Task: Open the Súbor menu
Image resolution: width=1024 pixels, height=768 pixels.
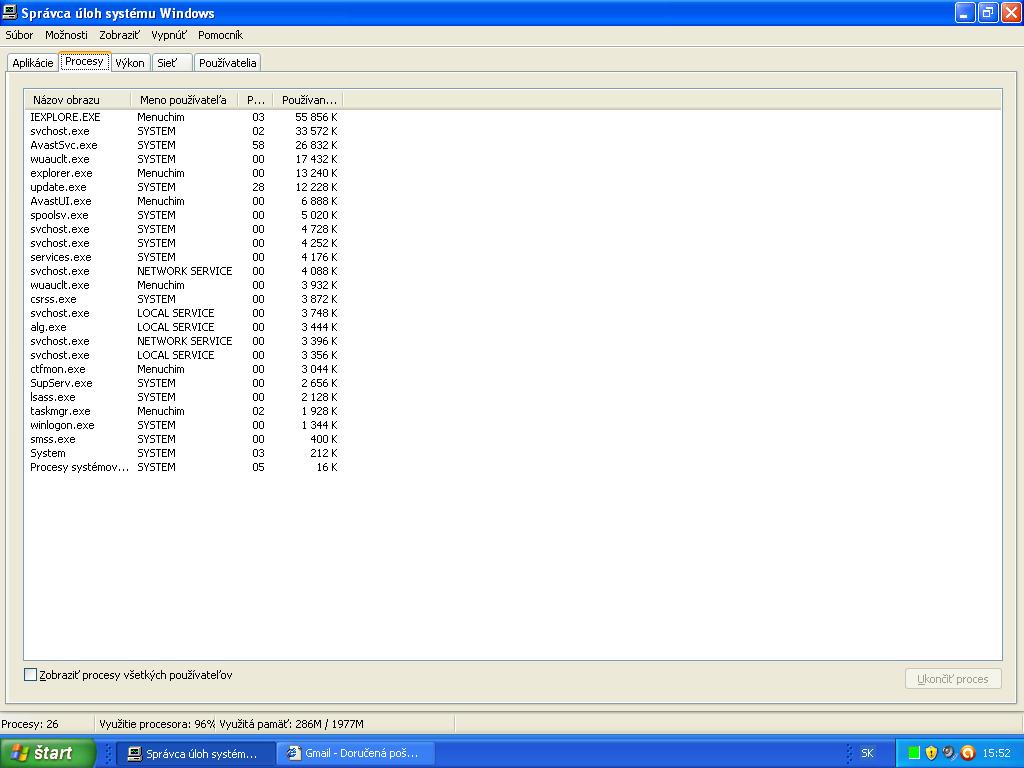Action: pos(19,35)
